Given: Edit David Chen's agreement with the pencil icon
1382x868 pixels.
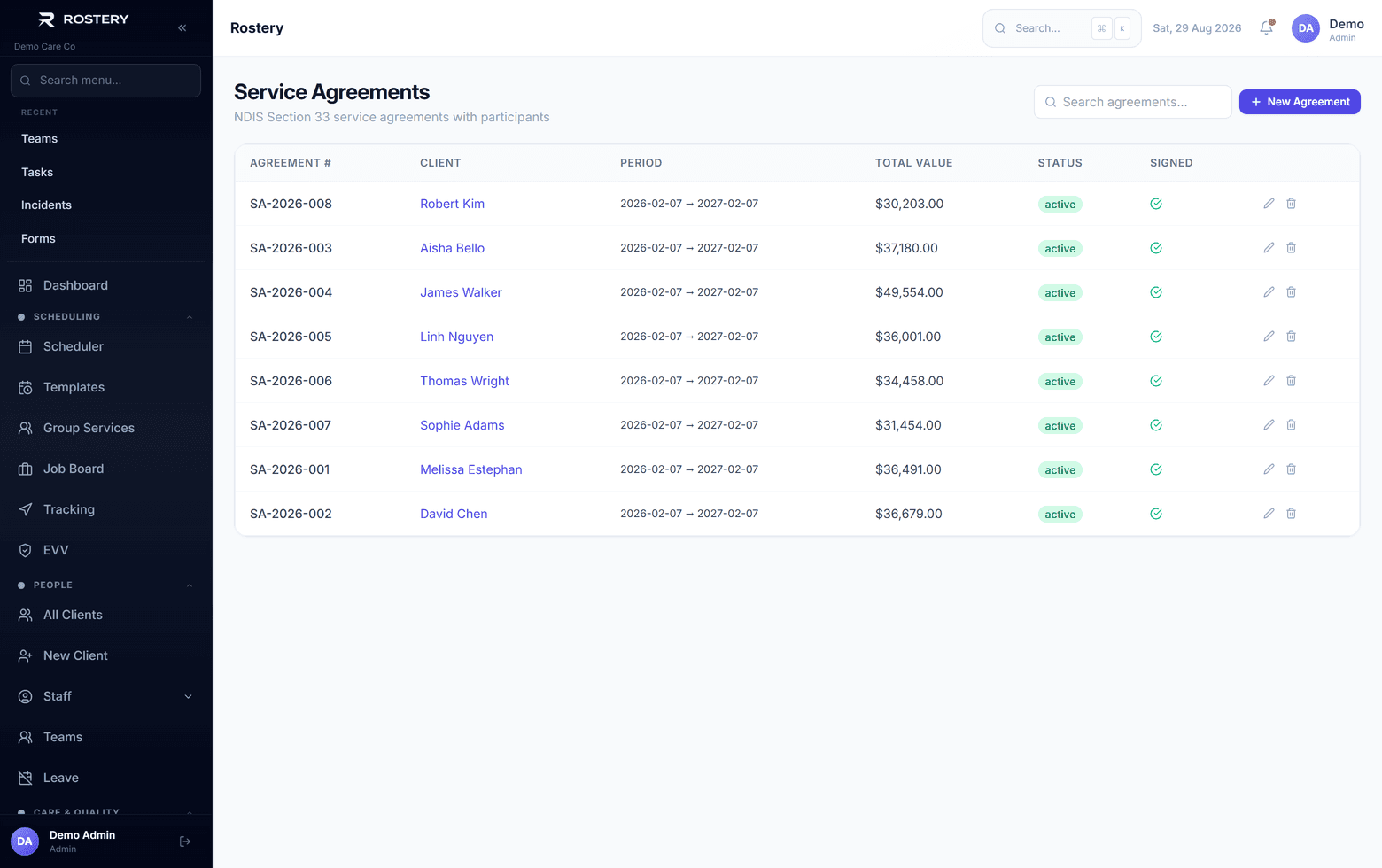Looking at the screenshot, I should (1269, 514).
